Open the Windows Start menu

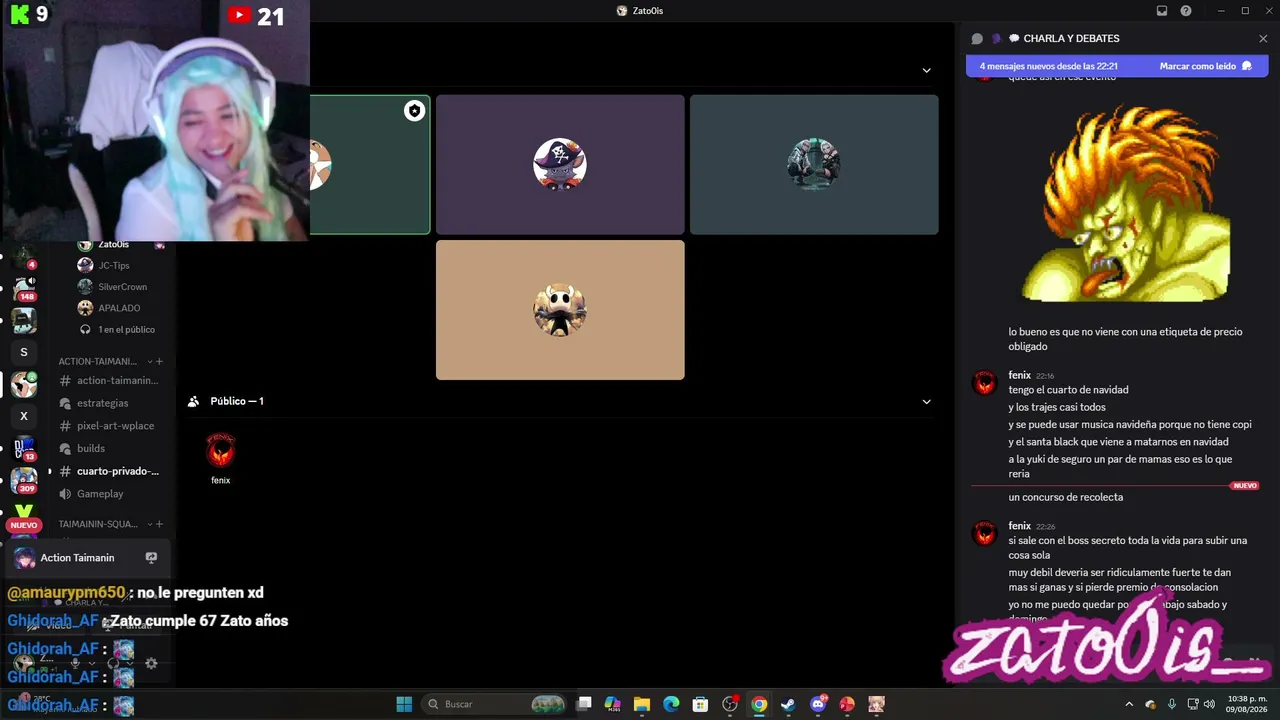click(x=404, y=704)
